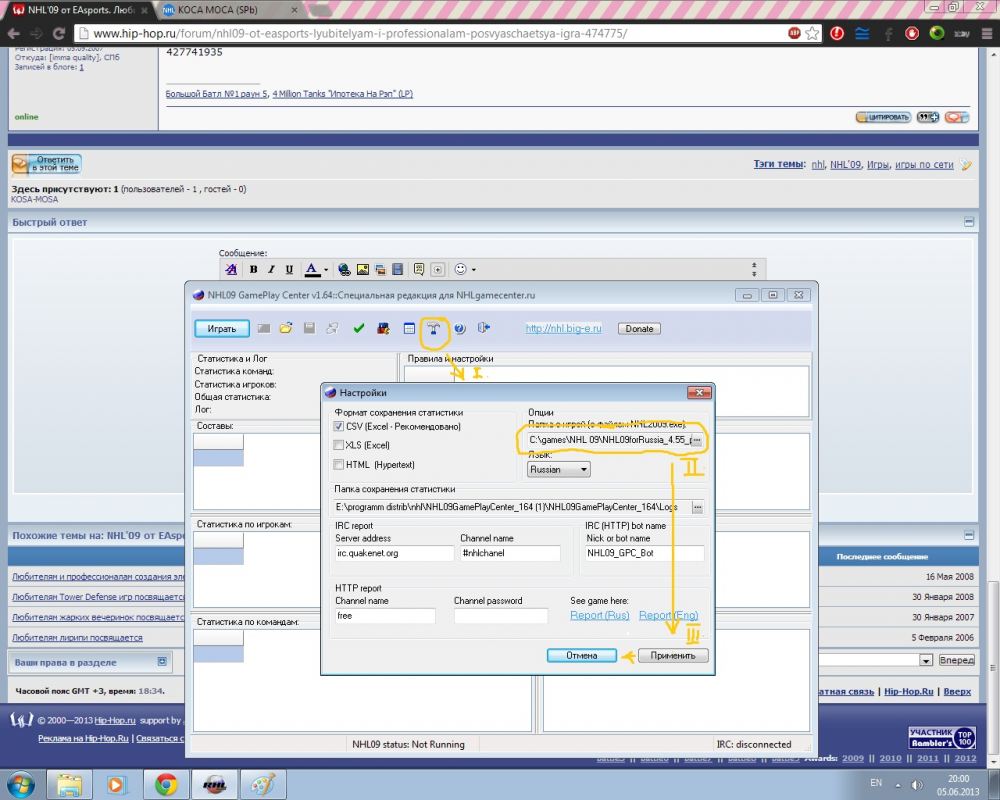Viewport: 1000px width, 800px height.
Task: Toggle underline in forum quick reply editor
Action: click(289, 269)
